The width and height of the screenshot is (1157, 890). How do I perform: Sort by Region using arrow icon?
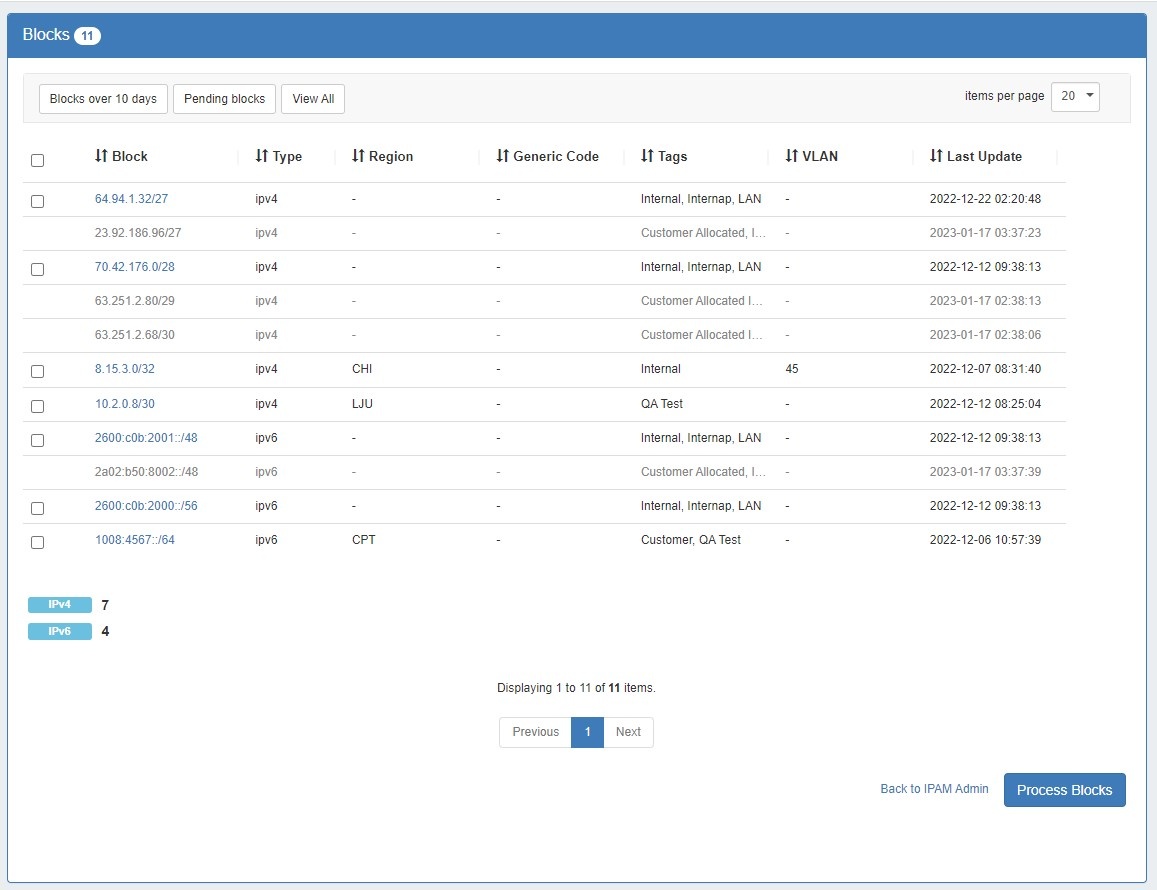tap(358, 156)
